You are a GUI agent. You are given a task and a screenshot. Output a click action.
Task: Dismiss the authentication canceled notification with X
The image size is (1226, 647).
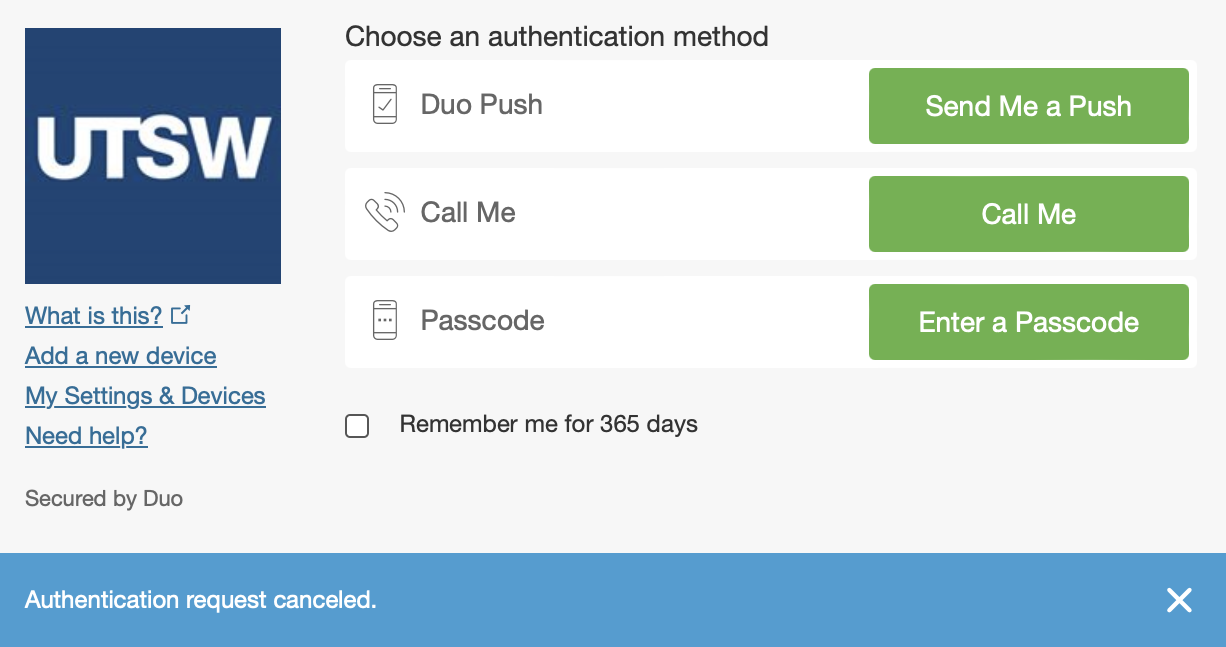tap(1179, 600)
